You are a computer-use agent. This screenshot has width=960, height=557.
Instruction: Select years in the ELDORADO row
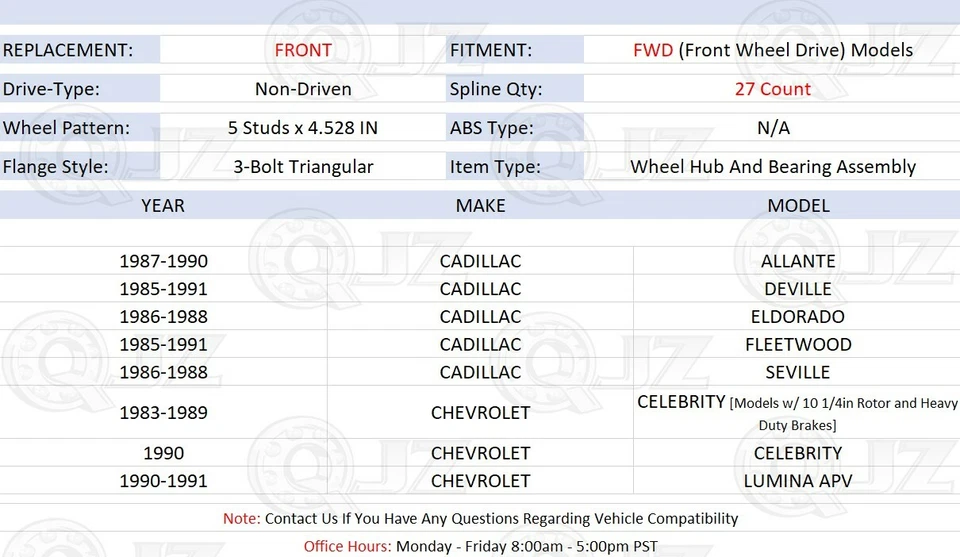163,317
